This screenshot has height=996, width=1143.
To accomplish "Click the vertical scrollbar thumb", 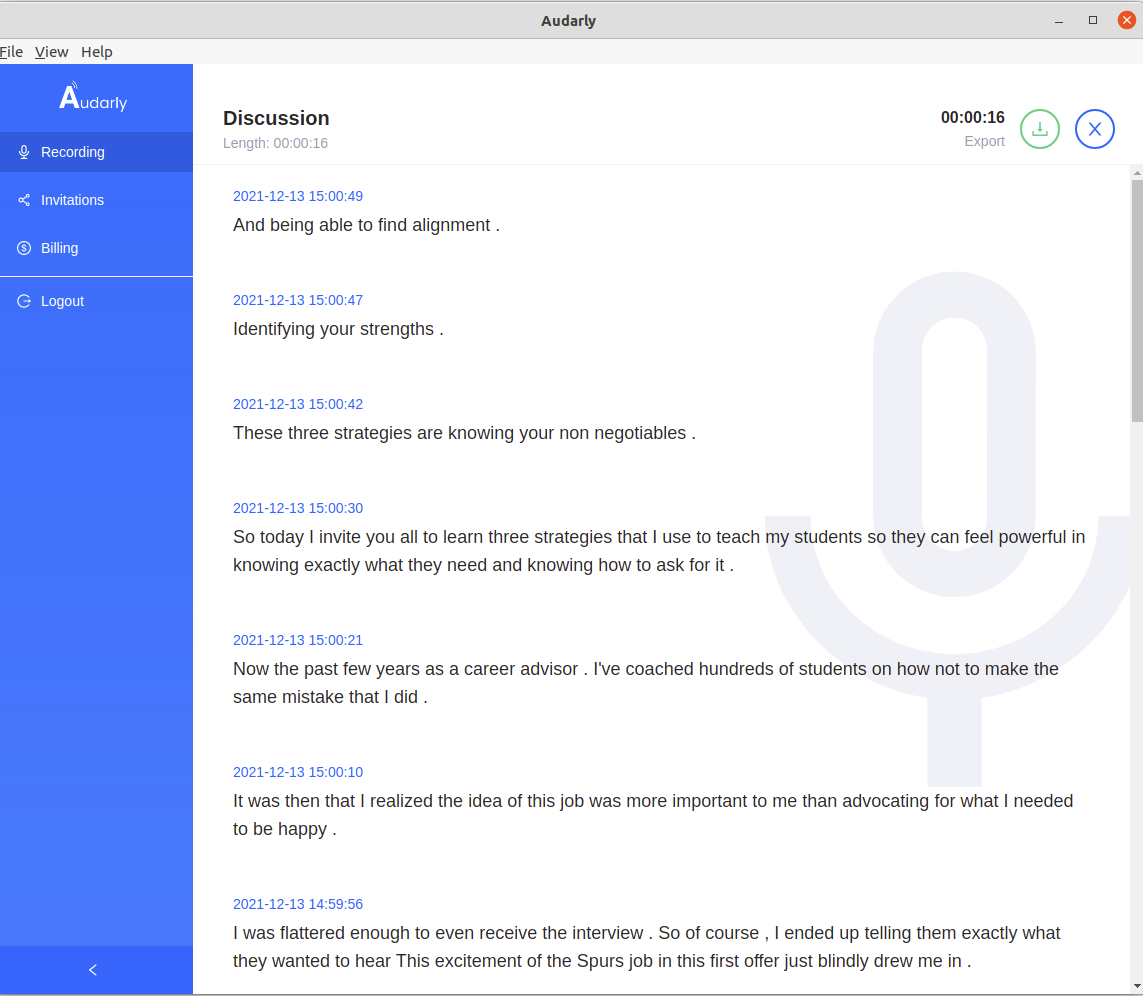I will click(1137, 300).
